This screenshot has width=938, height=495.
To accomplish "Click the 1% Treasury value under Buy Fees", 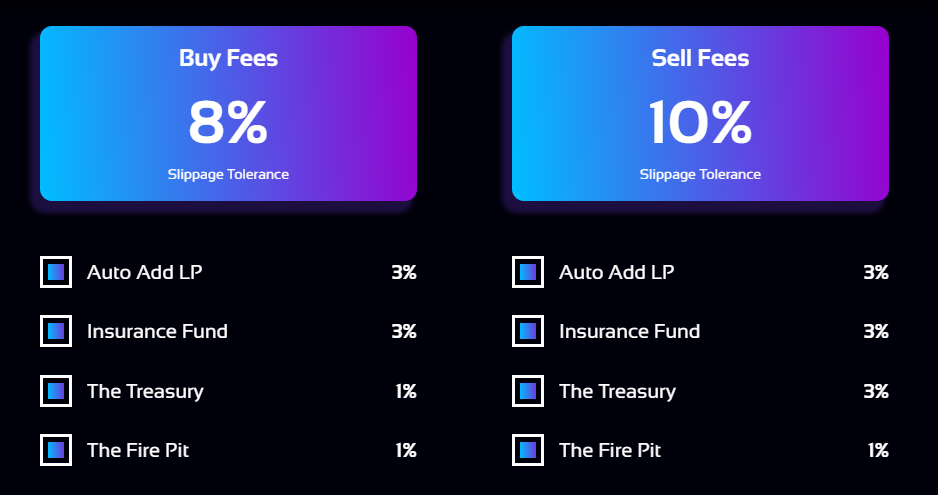I will [x=406, y=391].
